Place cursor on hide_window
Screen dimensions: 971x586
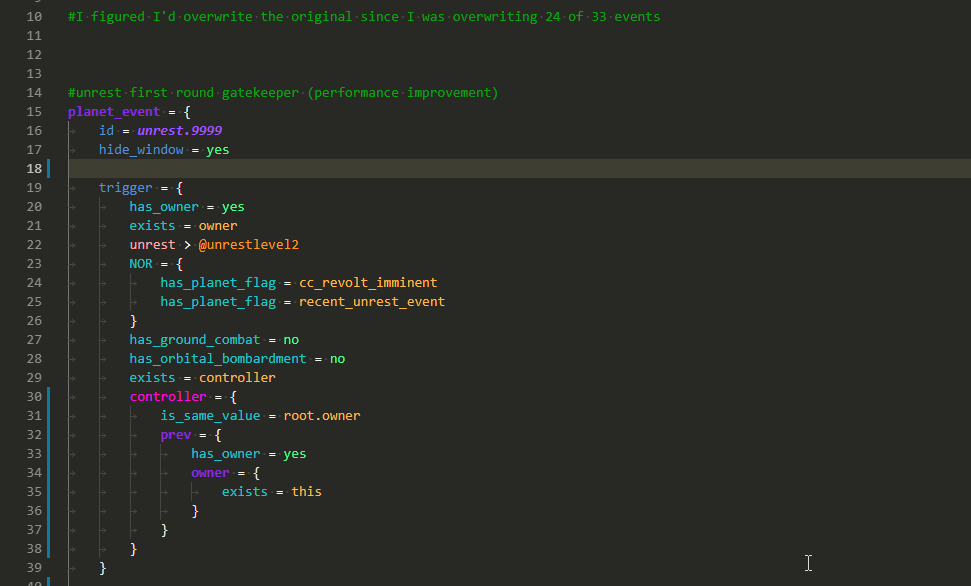pyautogui.click(x=141, y=150)
